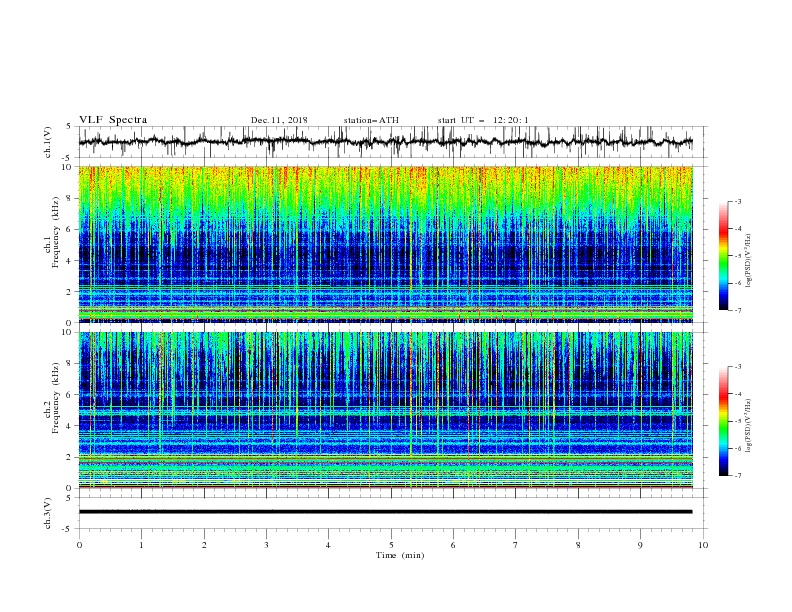Click the "5" tick of ch.3(V) axis
Screen dimensions: 792x612
point(70,497)
